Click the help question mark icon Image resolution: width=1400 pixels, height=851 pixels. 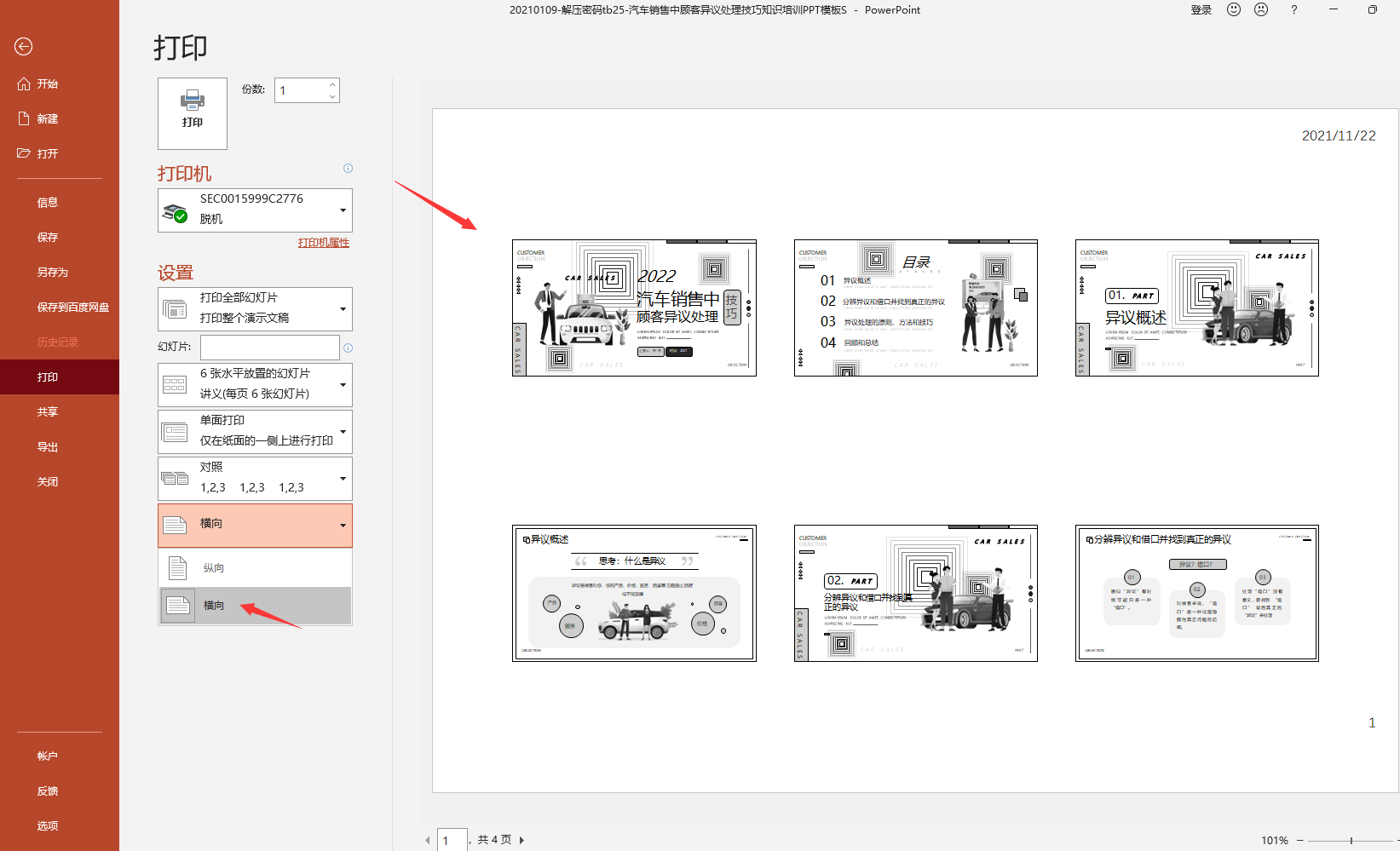click(1293, 10)
